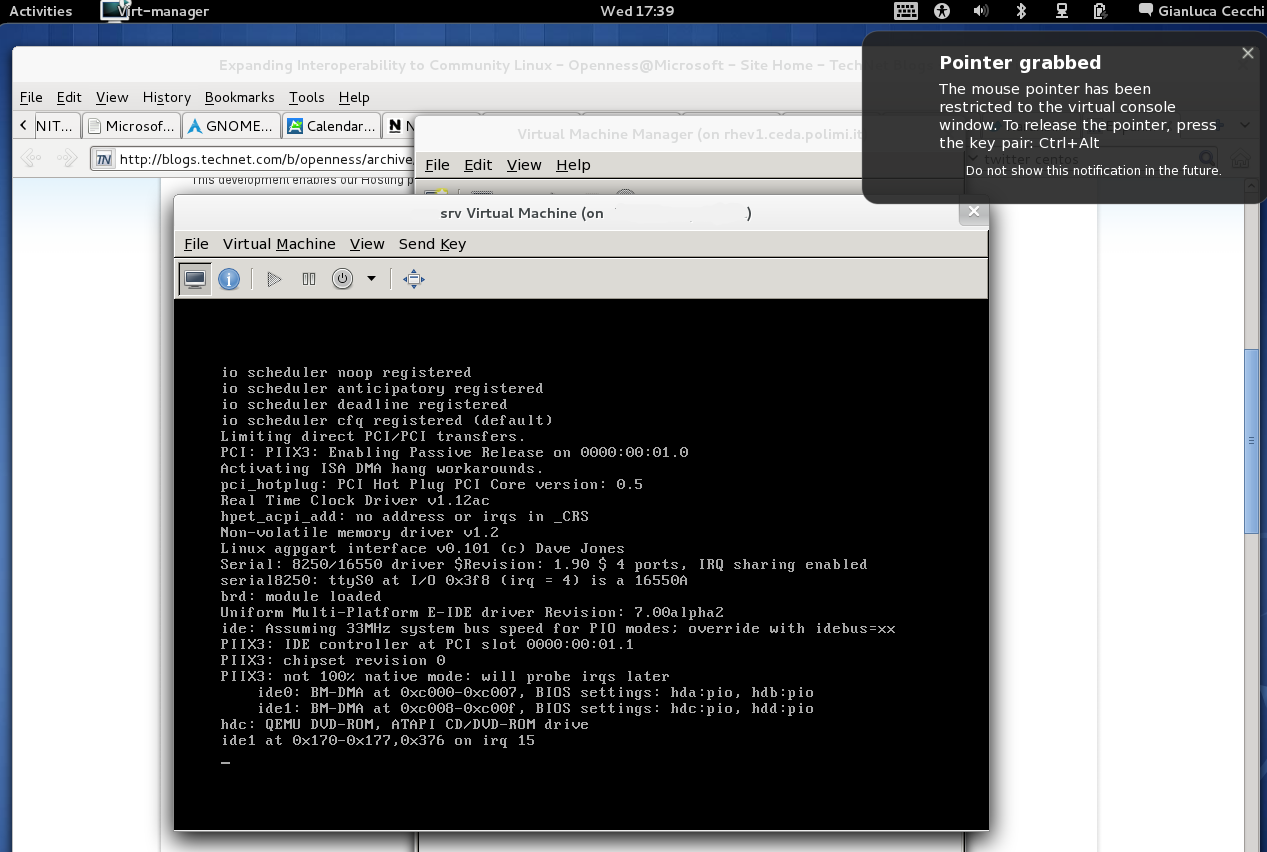This screenshot has height=852, width=1267.
Task: Open the network connection tray icon
Action: click(1061, 11)
